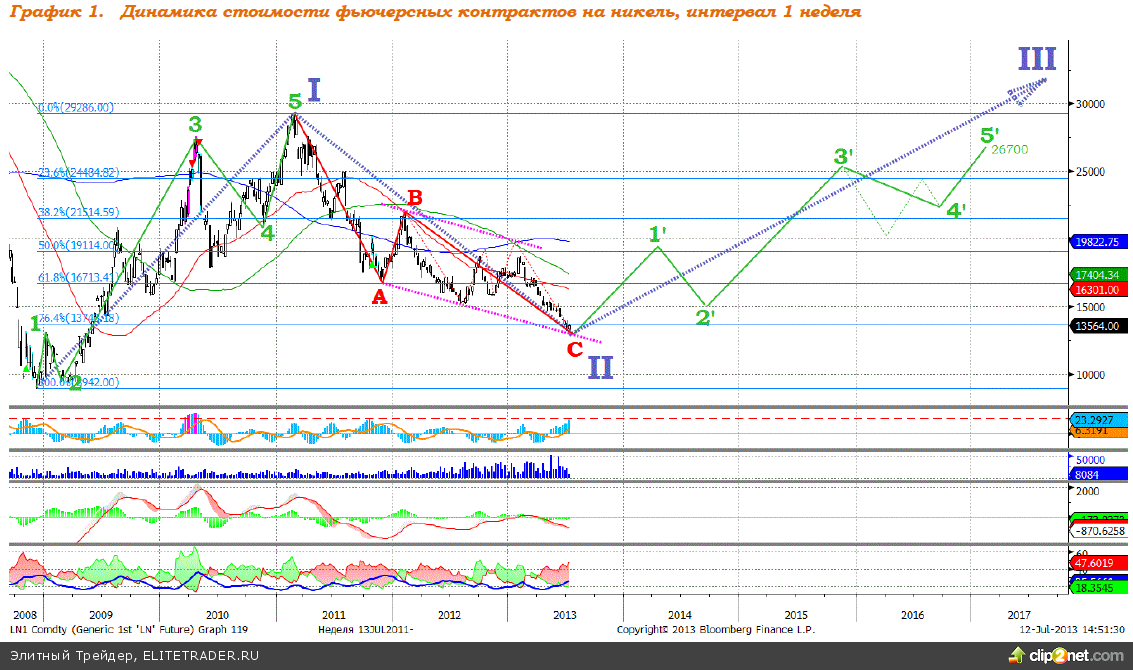
Task: Select the red wave label C
Action: pos(574,348)
